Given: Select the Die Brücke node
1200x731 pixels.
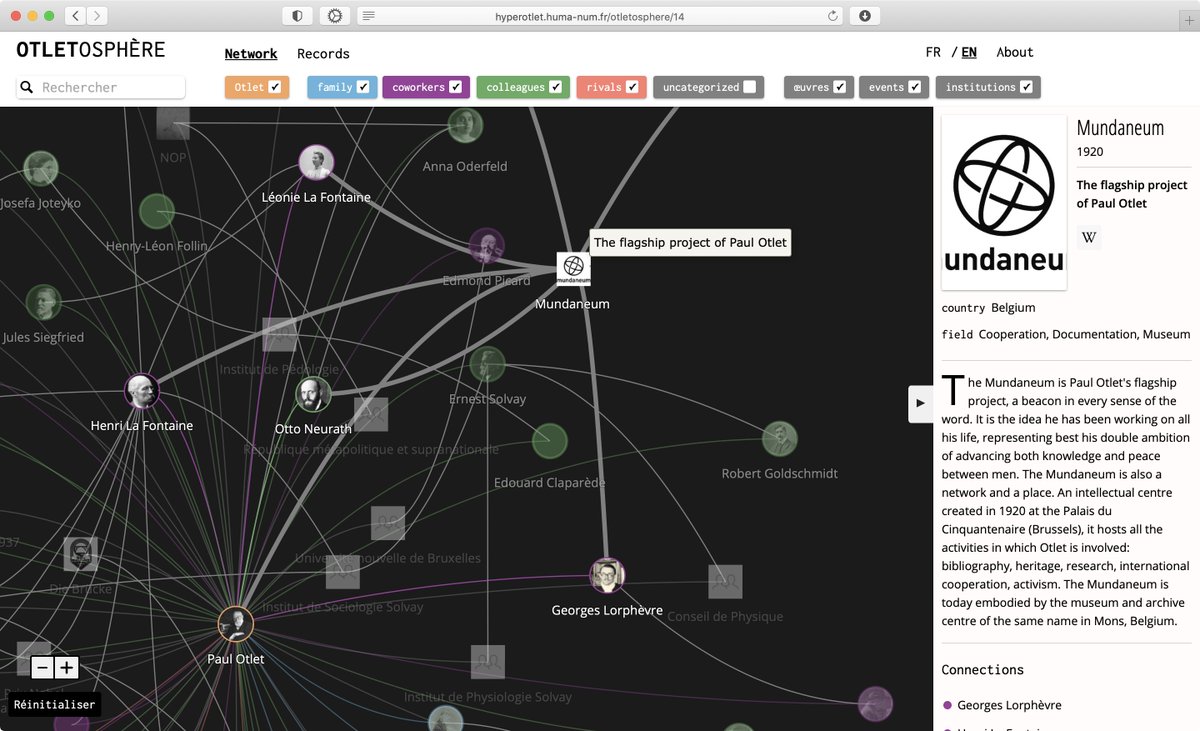Looking at the screenshot, I should (81, 554).
